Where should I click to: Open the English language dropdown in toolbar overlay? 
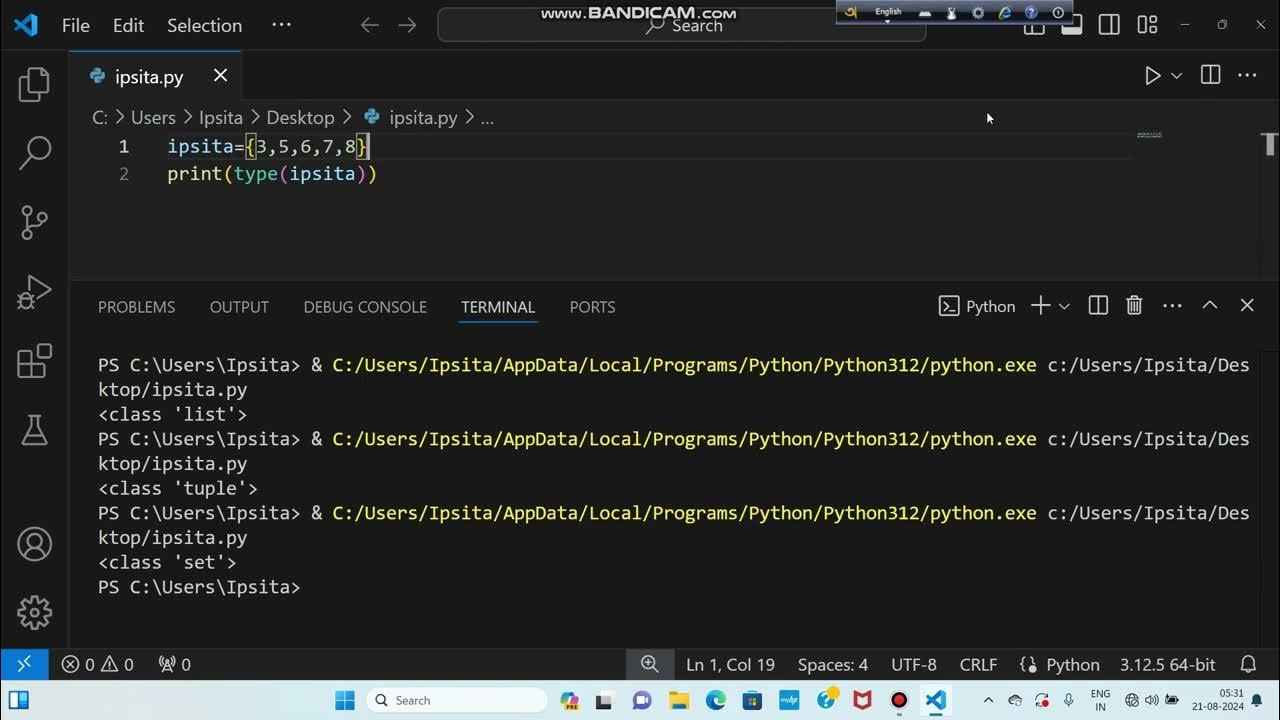coord(888,13)
